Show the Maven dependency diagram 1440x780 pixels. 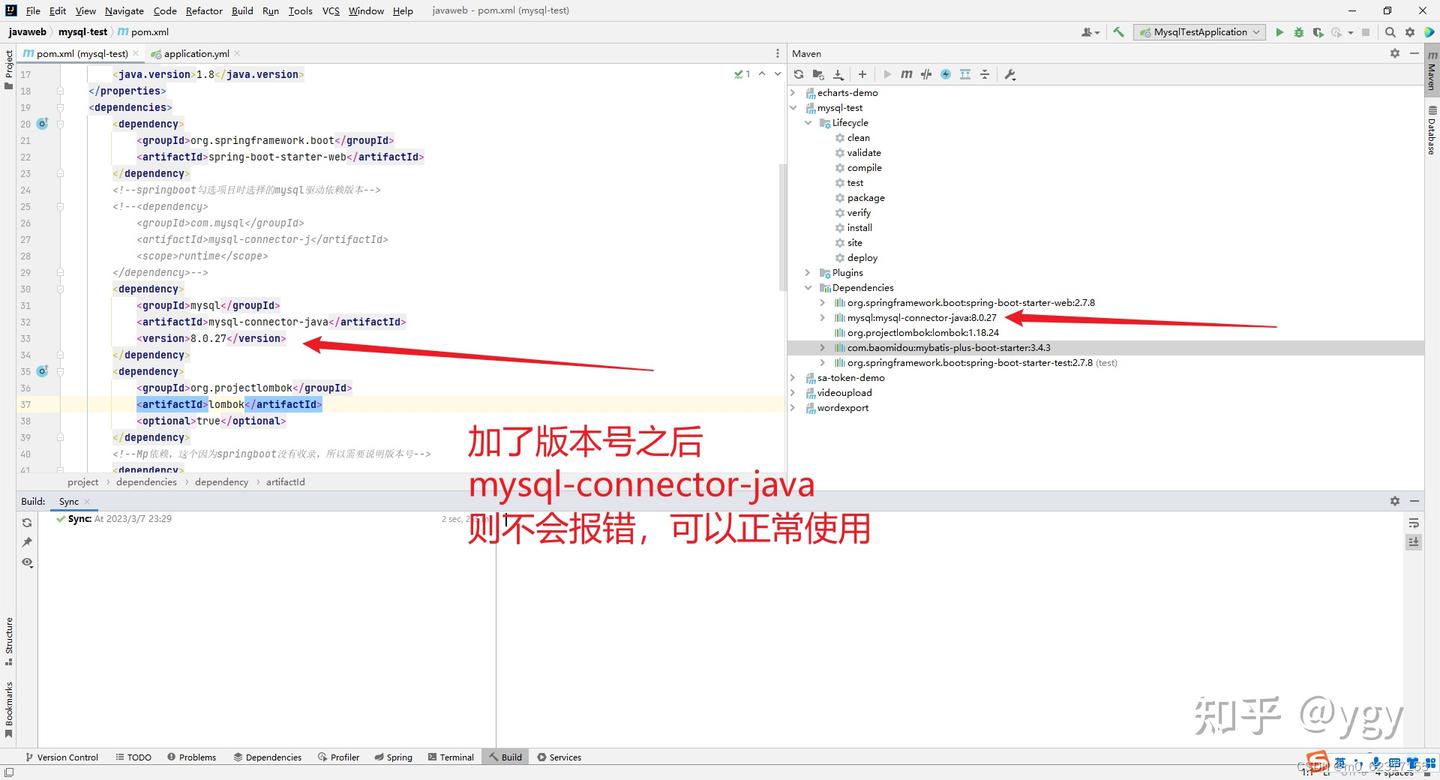966,73
